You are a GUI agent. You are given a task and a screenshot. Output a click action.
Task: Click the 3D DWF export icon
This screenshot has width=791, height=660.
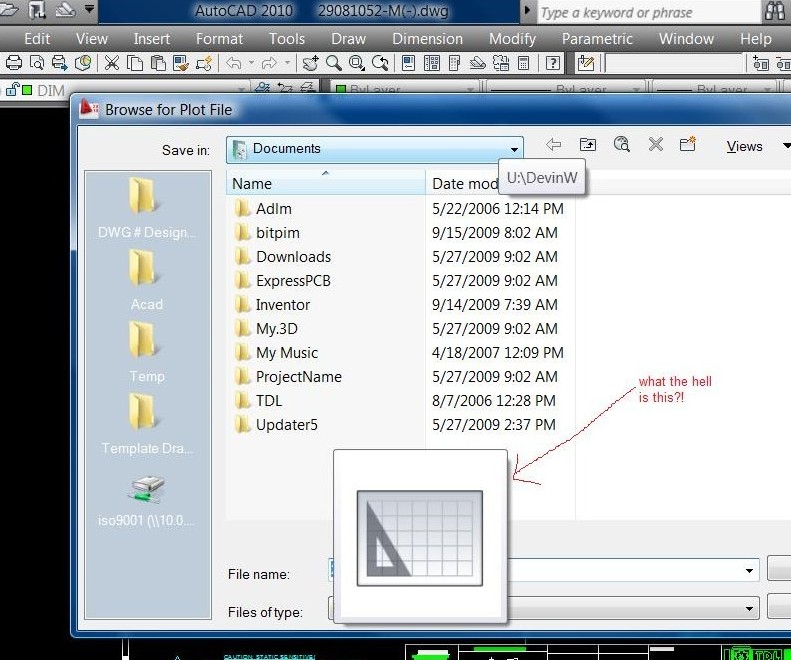click(83, 63)
